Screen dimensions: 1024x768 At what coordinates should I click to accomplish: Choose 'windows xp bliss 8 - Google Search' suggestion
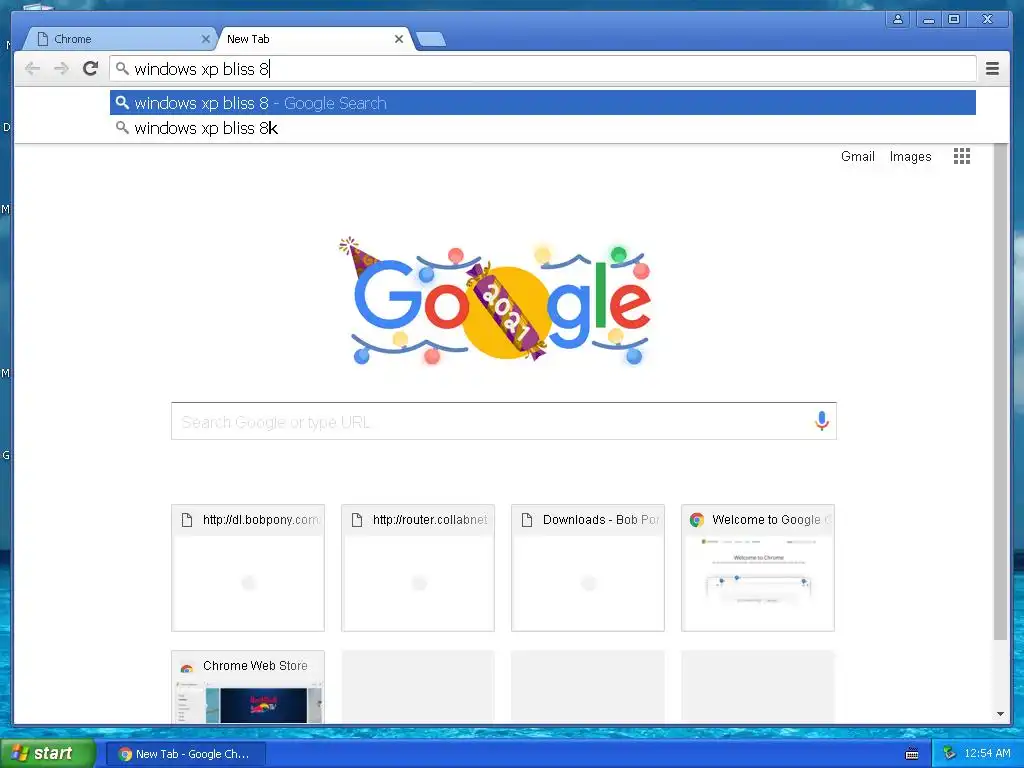pos(543,103)
